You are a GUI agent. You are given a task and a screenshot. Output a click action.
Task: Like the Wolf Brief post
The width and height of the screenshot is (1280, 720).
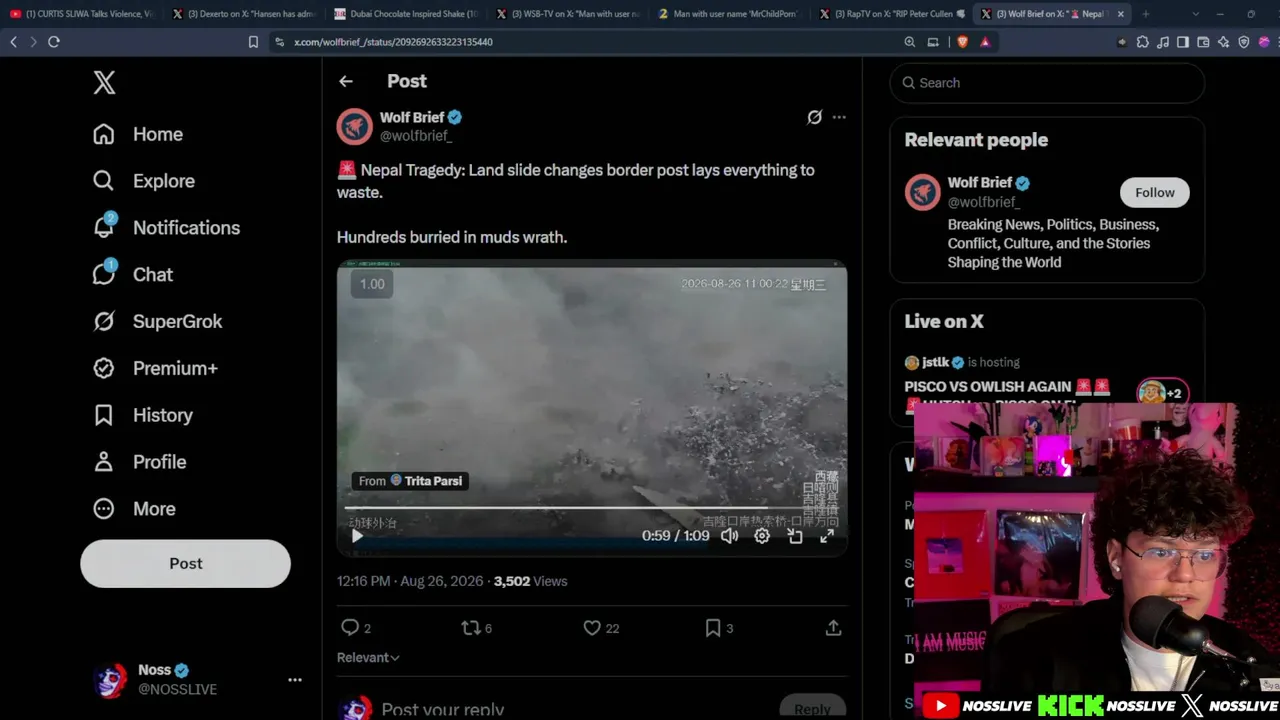(x=592, y=628)
